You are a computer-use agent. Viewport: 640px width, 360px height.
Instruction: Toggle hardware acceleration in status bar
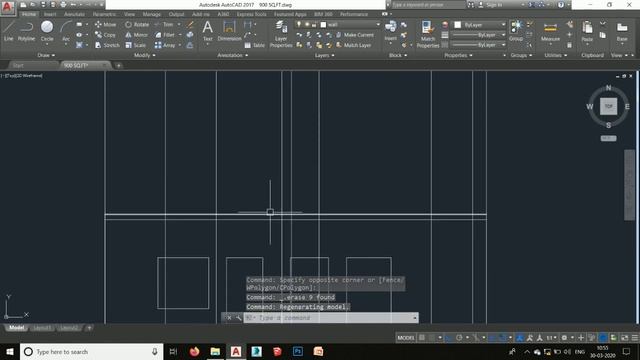603,338
